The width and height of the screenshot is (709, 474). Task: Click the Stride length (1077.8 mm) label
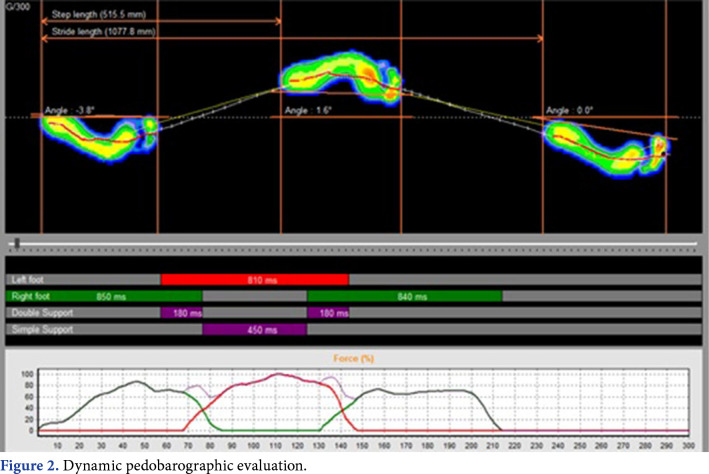point(104,32)
